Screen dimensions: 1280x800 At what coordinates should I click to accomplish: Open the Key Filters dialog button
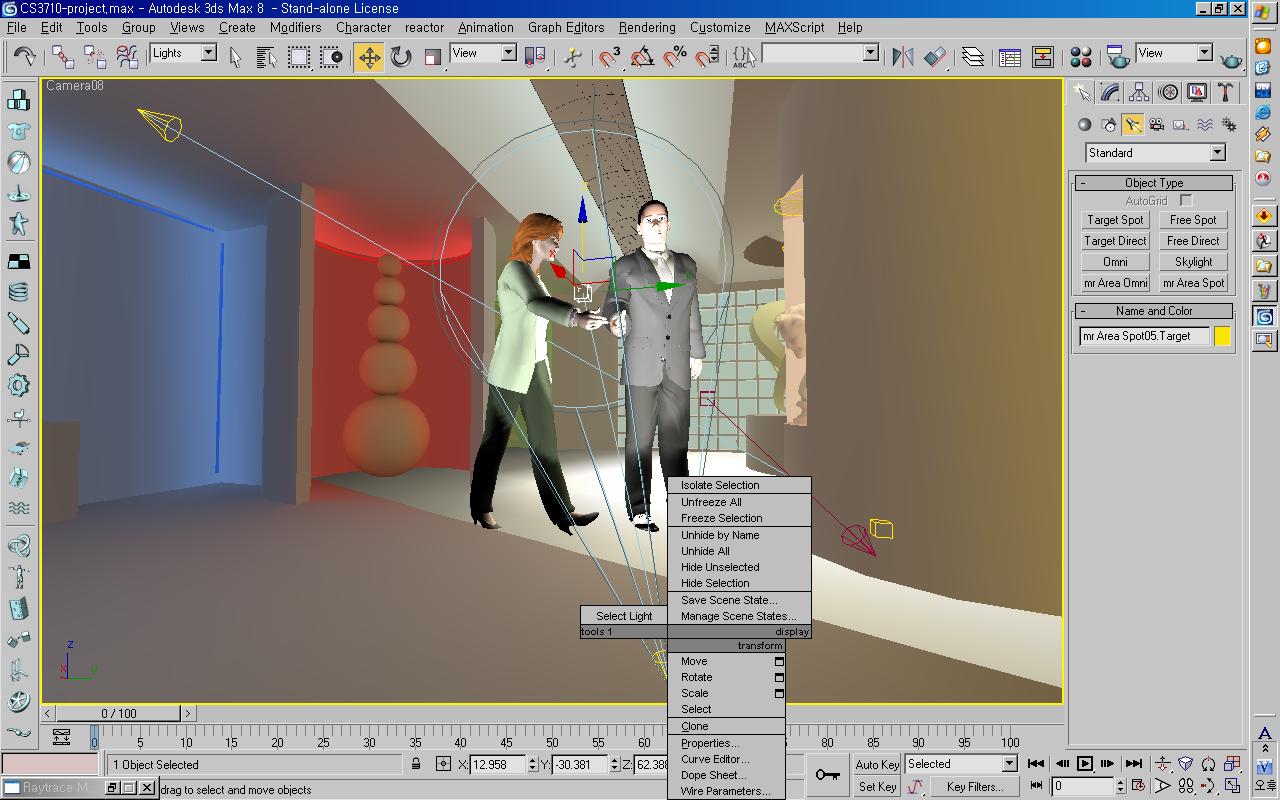point(975,787)
